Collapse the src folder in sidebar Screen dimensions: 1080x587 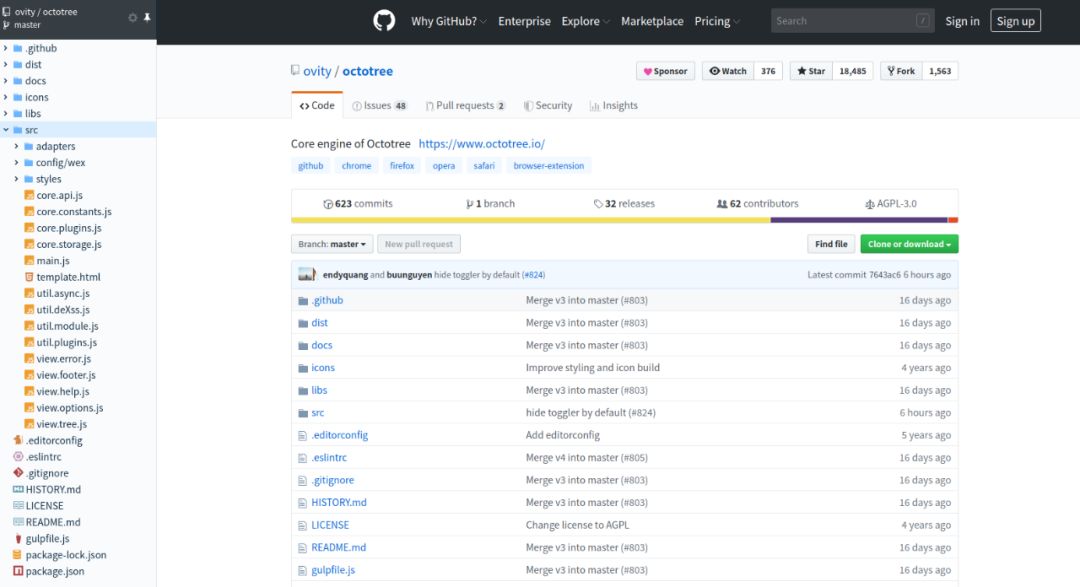6,130
